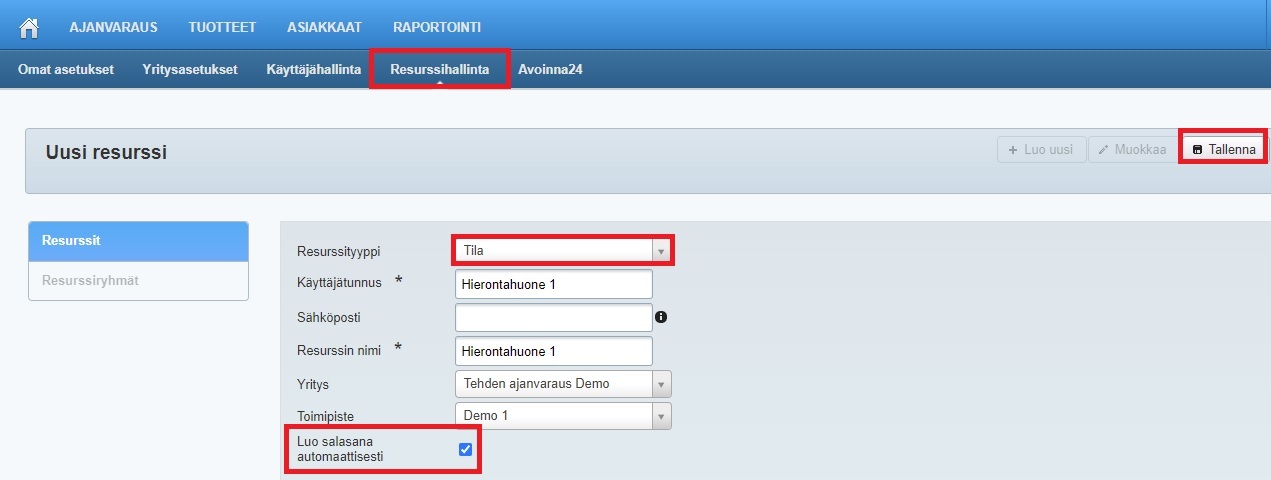The image size is (1271, 480).
Task: Open the ASIAKKAAT menu
Action: (324, 26)
